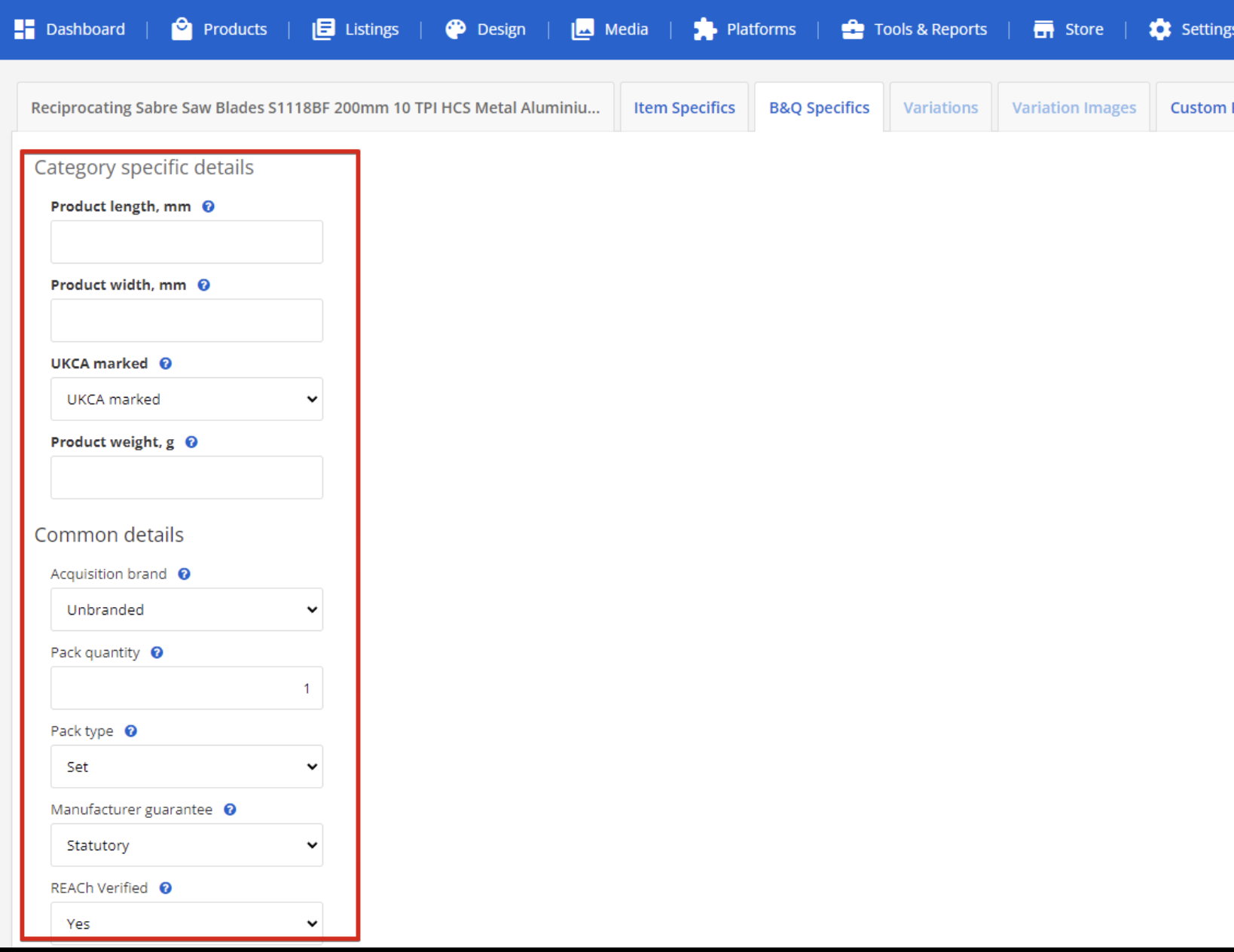Open the Store menu
The height and width of the screenshot is (952, 1234).
tap(1068, 29)
